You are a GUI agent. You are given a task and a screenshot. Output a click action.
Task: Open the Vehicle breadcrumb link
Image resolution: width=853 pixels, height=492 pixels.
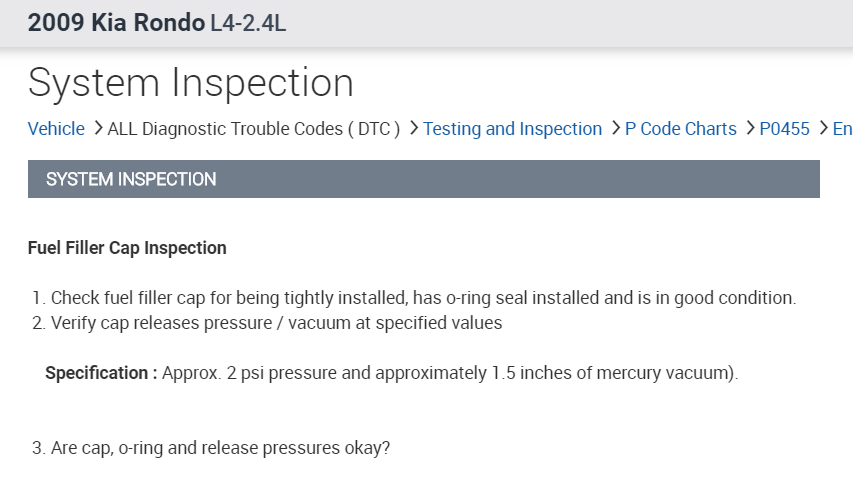(x=56, y=129)
